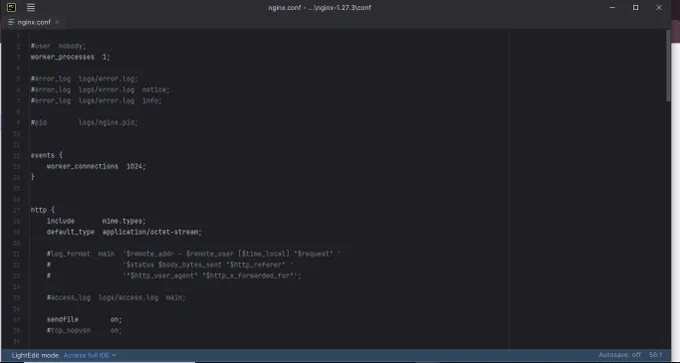Click the sendfile on; line

coord(85,319)
